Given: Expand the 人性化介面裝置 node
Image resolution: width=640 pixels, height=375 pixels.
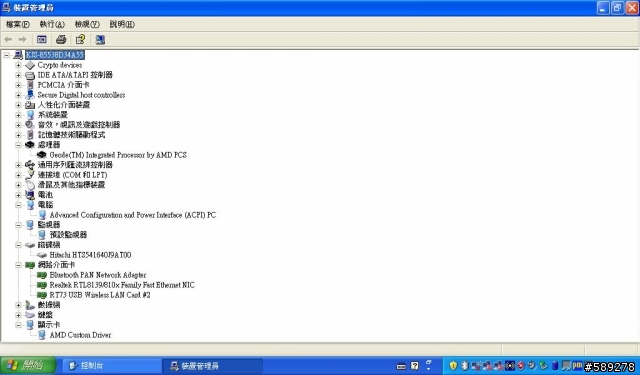Looking at the screenshot, I should (x=18, y=105).
